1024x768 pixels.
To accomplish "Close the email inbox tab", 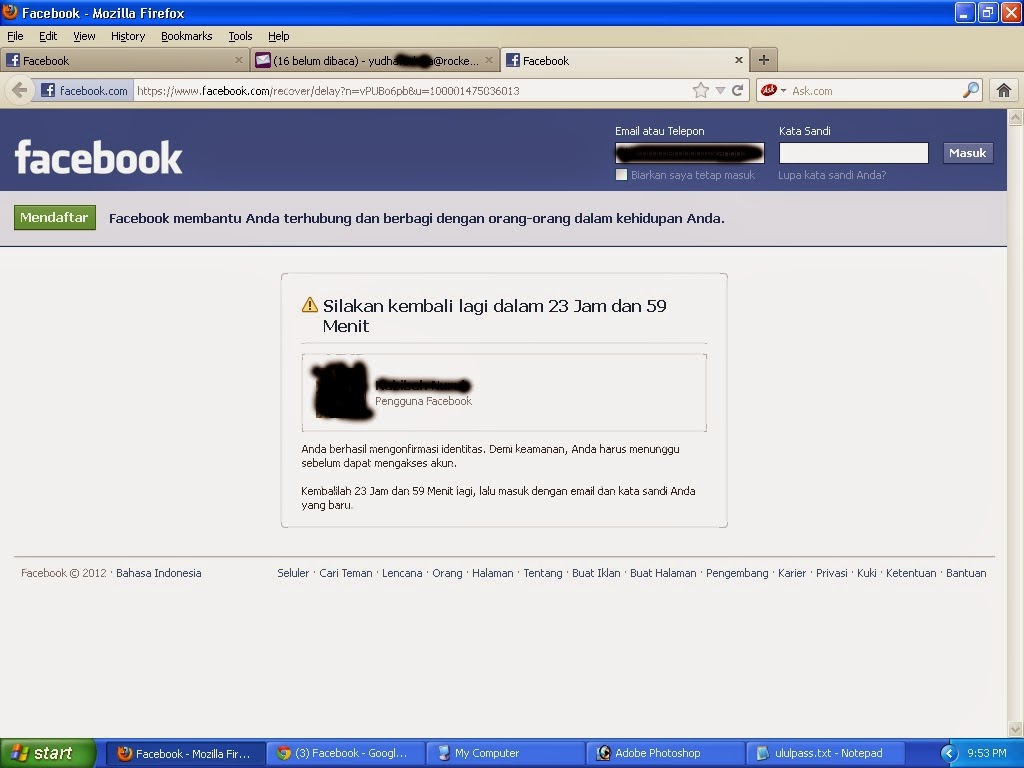I will (488, 60).
